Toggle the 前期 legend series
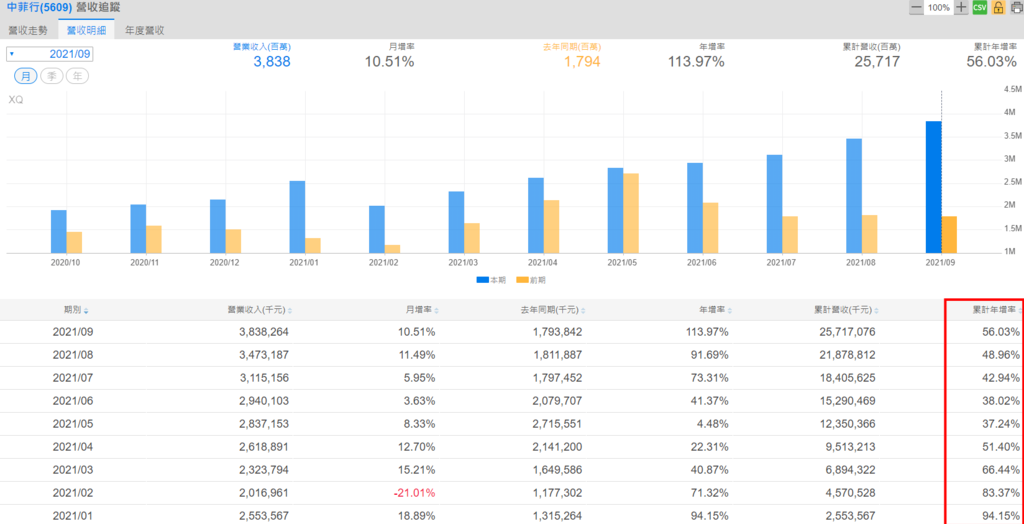This screenshot has height=524, width=1024. [531, 280]
